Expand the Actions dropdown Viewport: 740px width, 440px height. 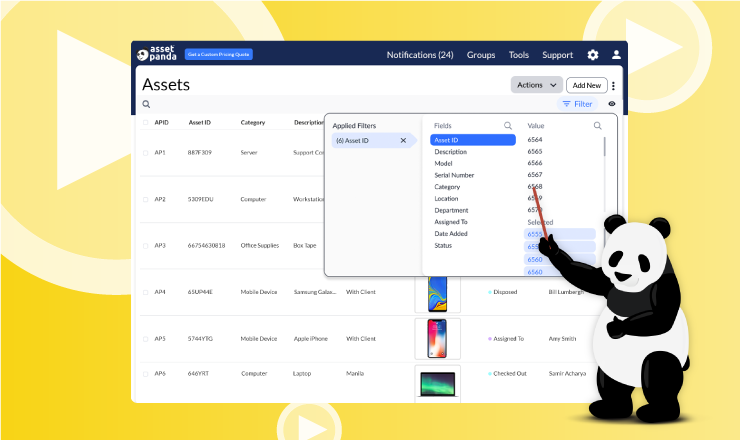point(537,85)
